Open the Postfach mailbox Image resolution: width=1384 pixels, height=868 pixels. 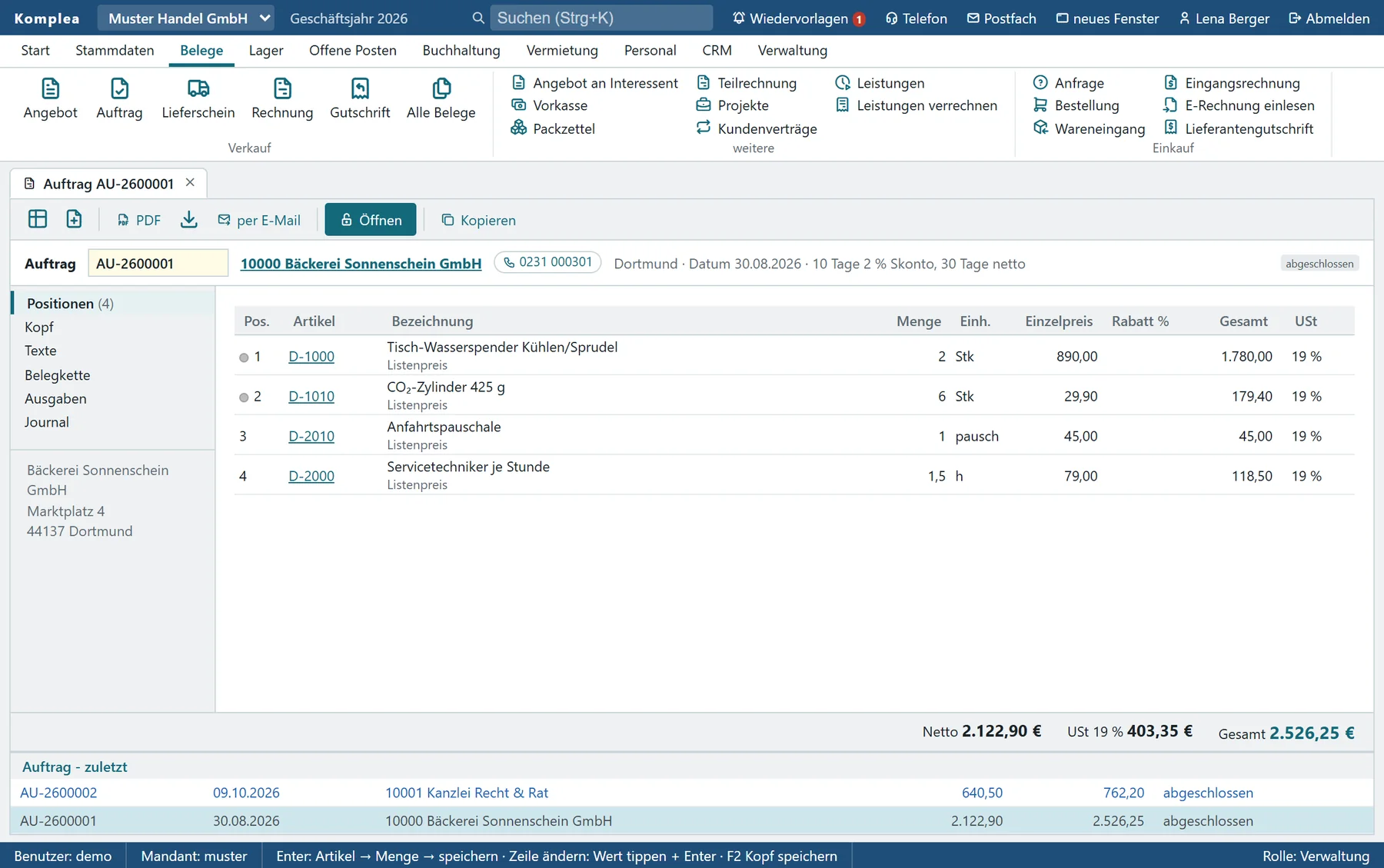click(x=1001, y=18)
